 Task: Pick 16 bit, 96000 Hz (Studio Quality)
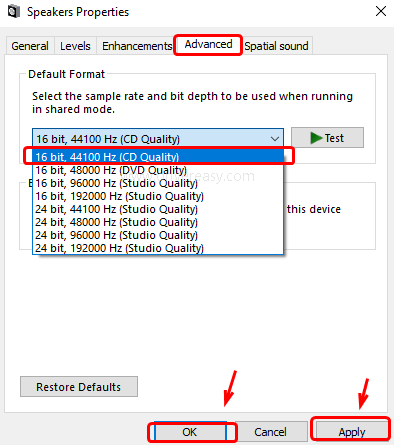[158, 183]
